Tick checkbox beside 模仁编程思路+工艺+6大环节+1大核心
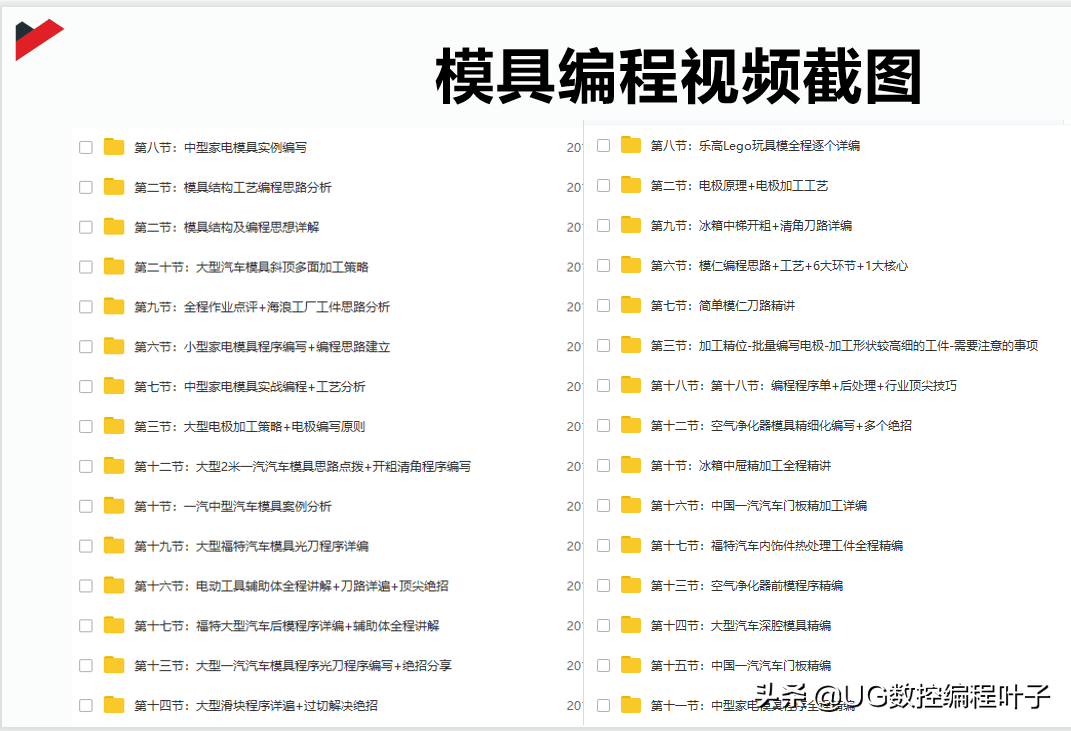 [x=603, y=265]
